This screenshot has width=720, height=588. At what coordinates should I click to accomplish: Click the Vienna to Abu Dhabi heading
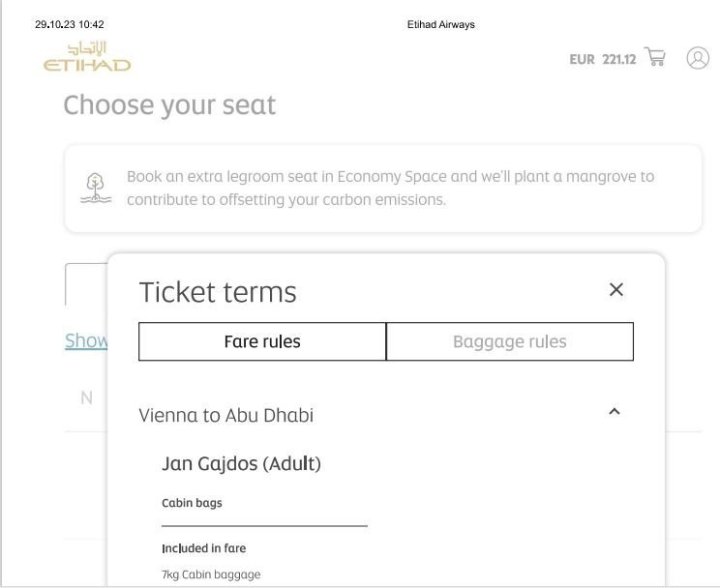click(x=226, y=415)
